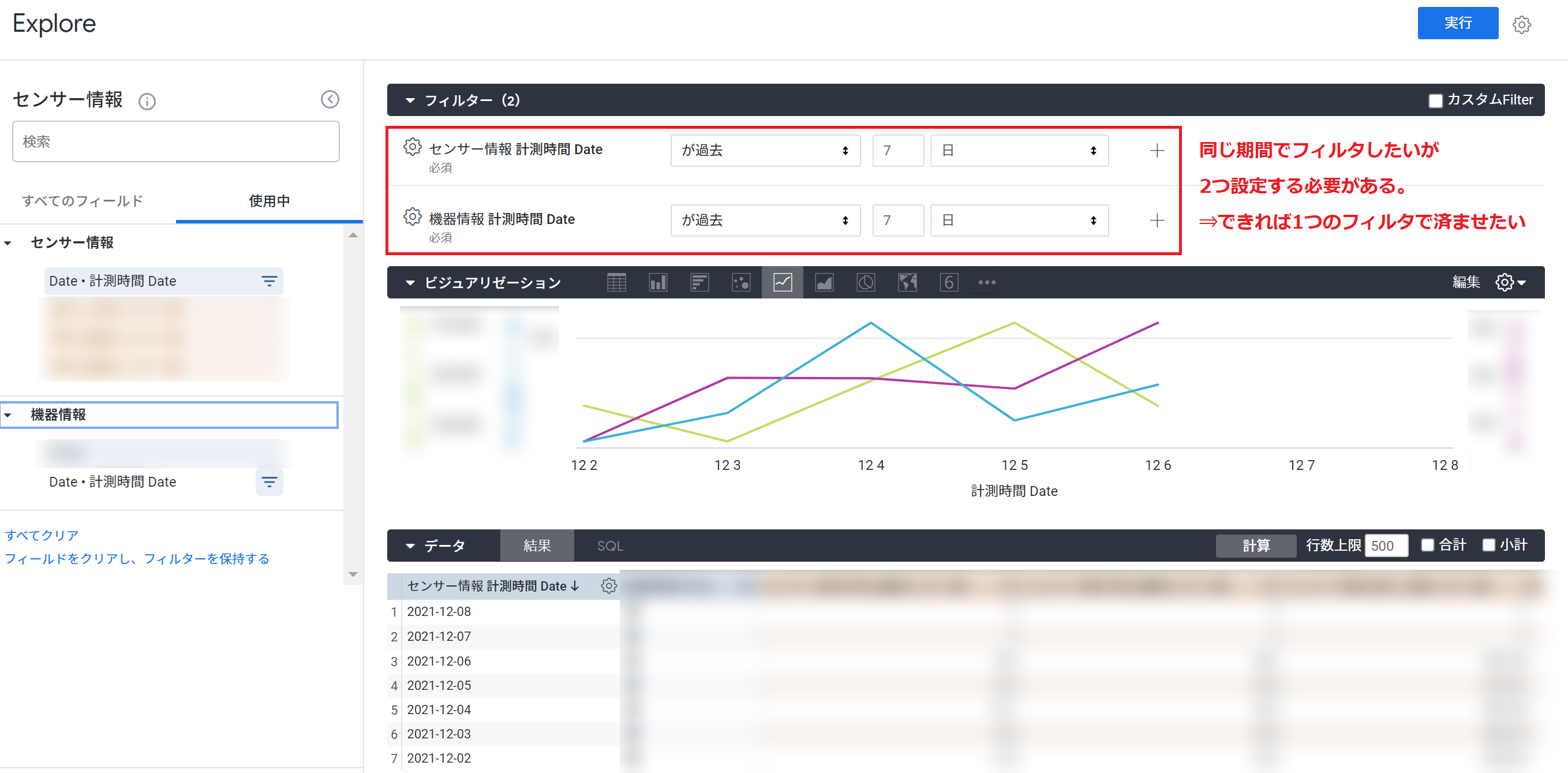Select the single value visualization icon
Viewport: 1568px width, 773px height.
point(948,282)
